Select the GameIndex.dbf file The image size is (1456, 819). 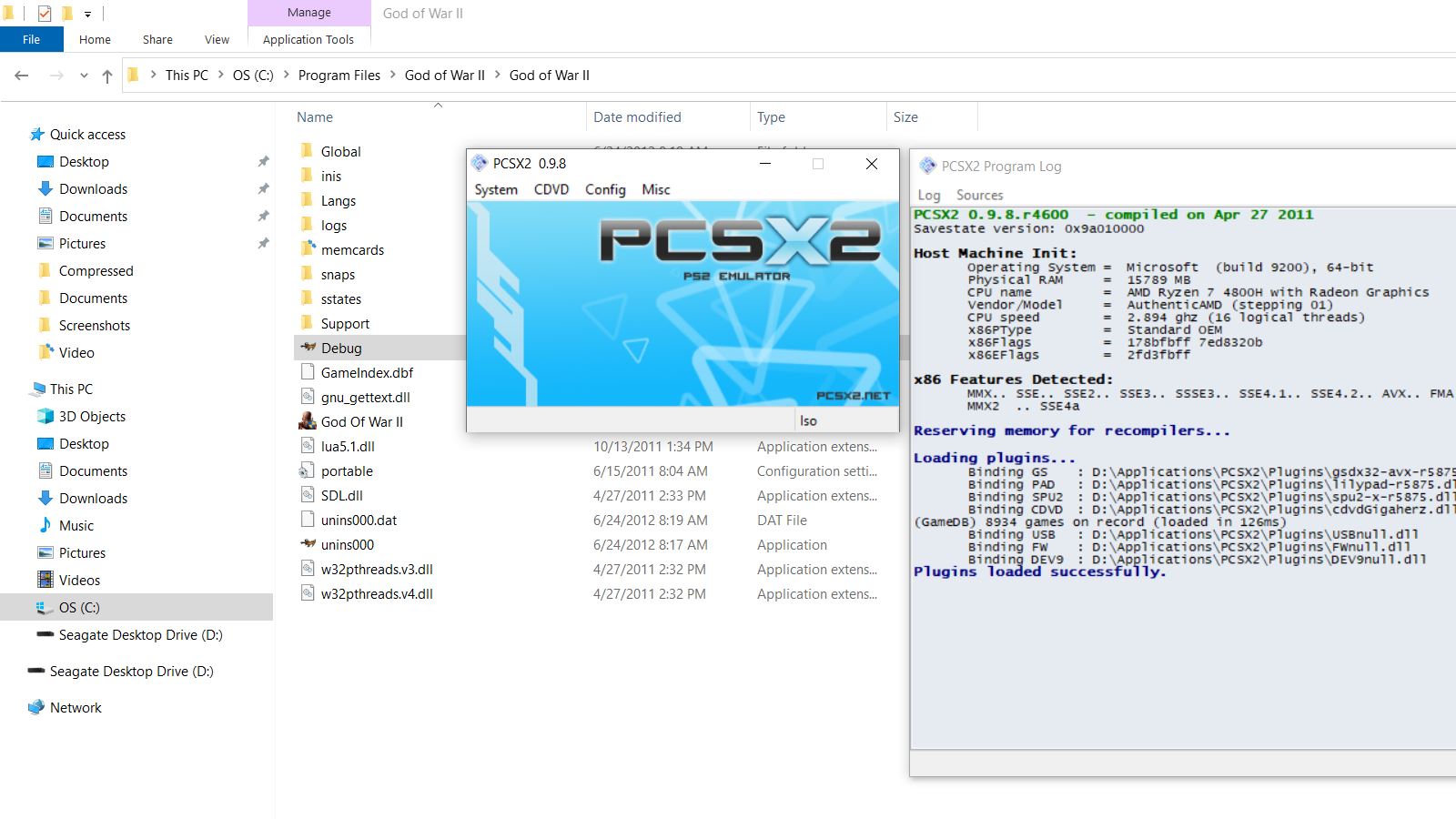click(x=367, y=372)
